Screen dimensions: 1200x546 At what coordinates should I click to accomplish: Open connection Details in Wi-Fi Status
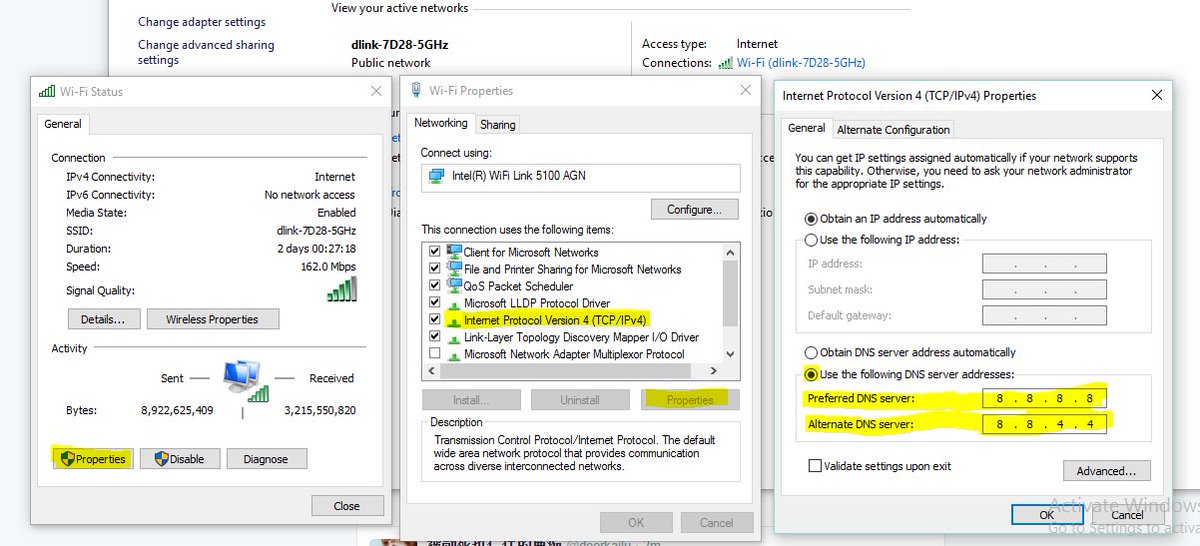[103, 319]
